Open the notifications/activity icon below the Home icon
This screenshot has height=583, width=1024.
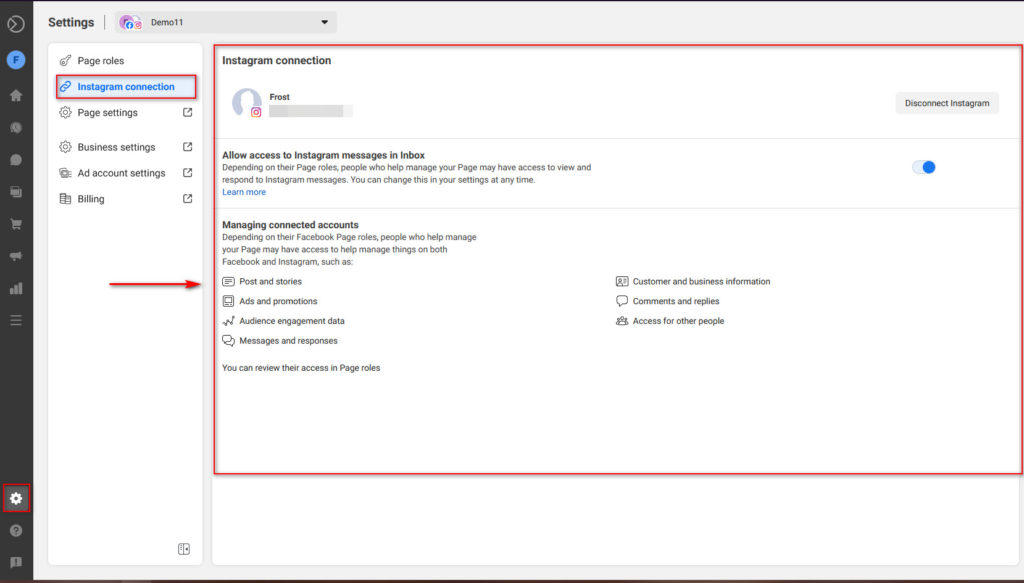16,128
